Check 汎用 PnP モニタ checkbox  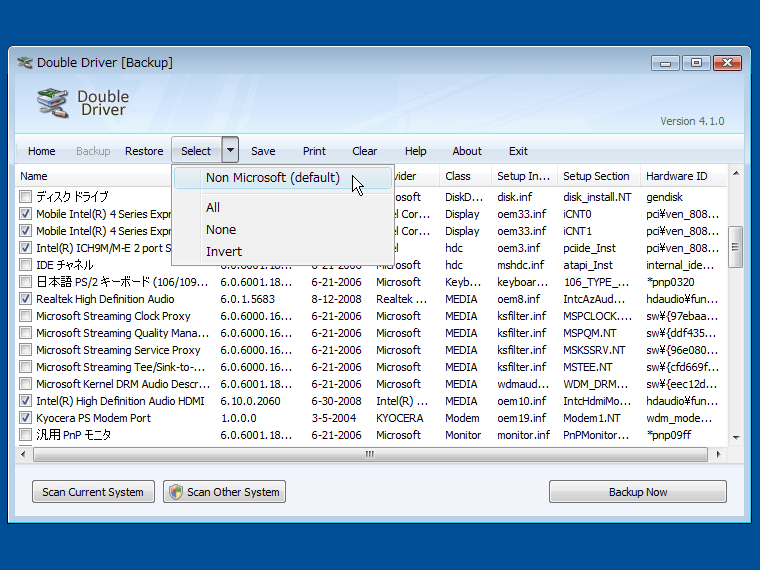[25, 435]
